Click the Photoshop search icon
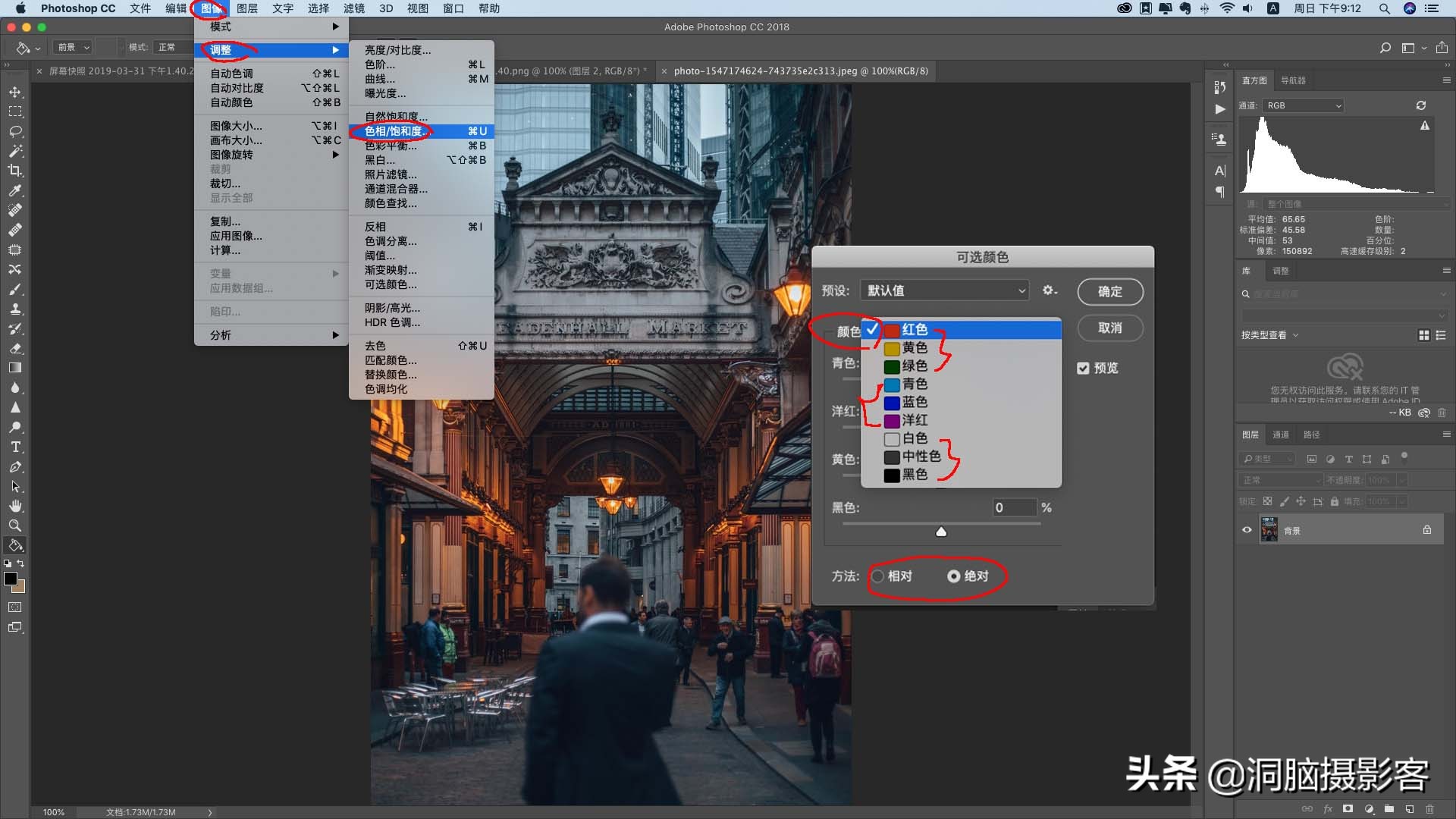1456x819 pixels. [x=1385, y=48]
